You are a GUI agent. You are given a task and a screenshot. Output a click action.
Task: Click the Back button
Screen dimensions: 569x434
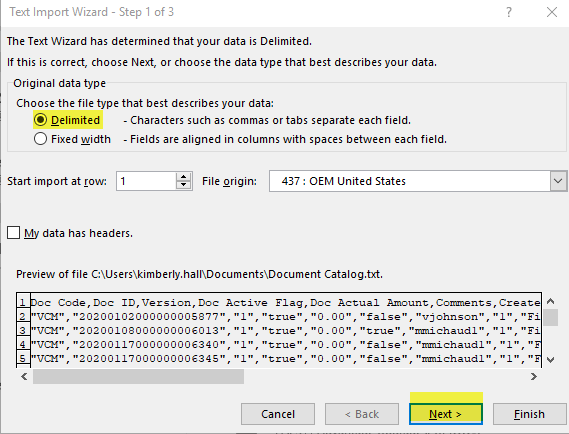click(x=362, y=414)
